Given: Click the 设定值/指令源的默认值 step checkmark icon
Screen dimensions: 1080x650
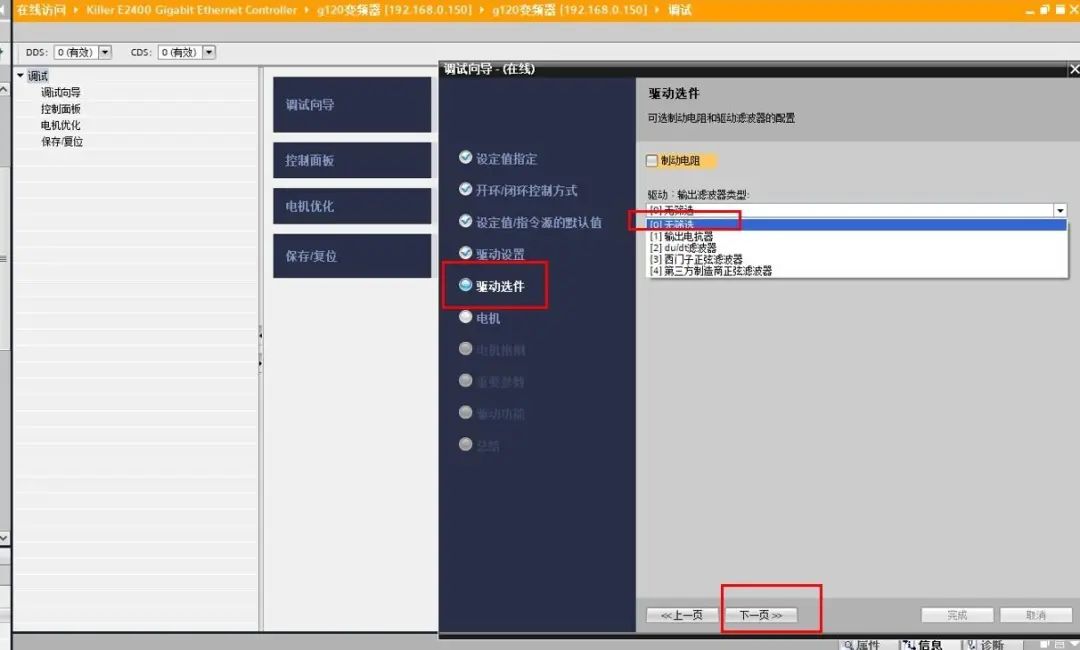Looking at the screenshot, I should coord(466,221).
